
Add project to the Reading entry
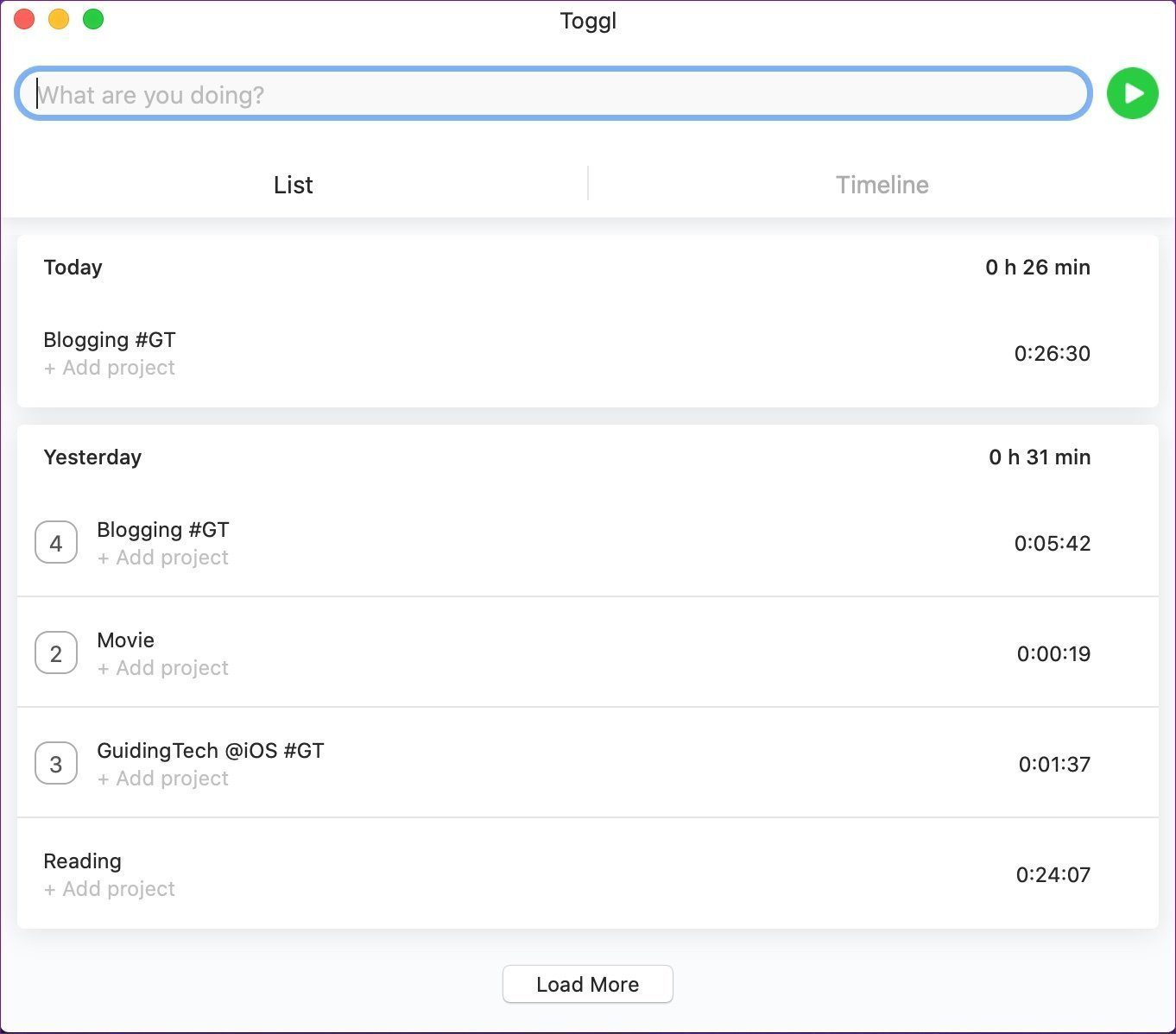[110, 889]
